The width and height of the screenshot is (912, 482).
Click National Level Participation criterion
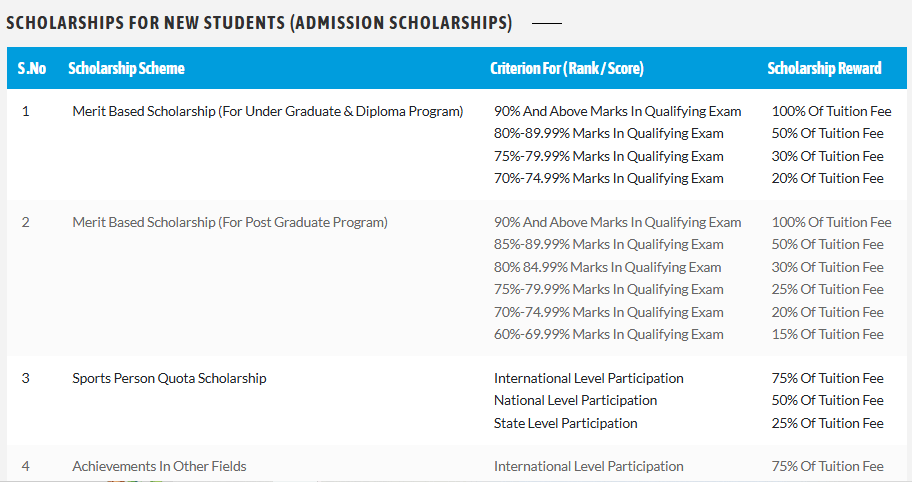click(x=575, y=400)
